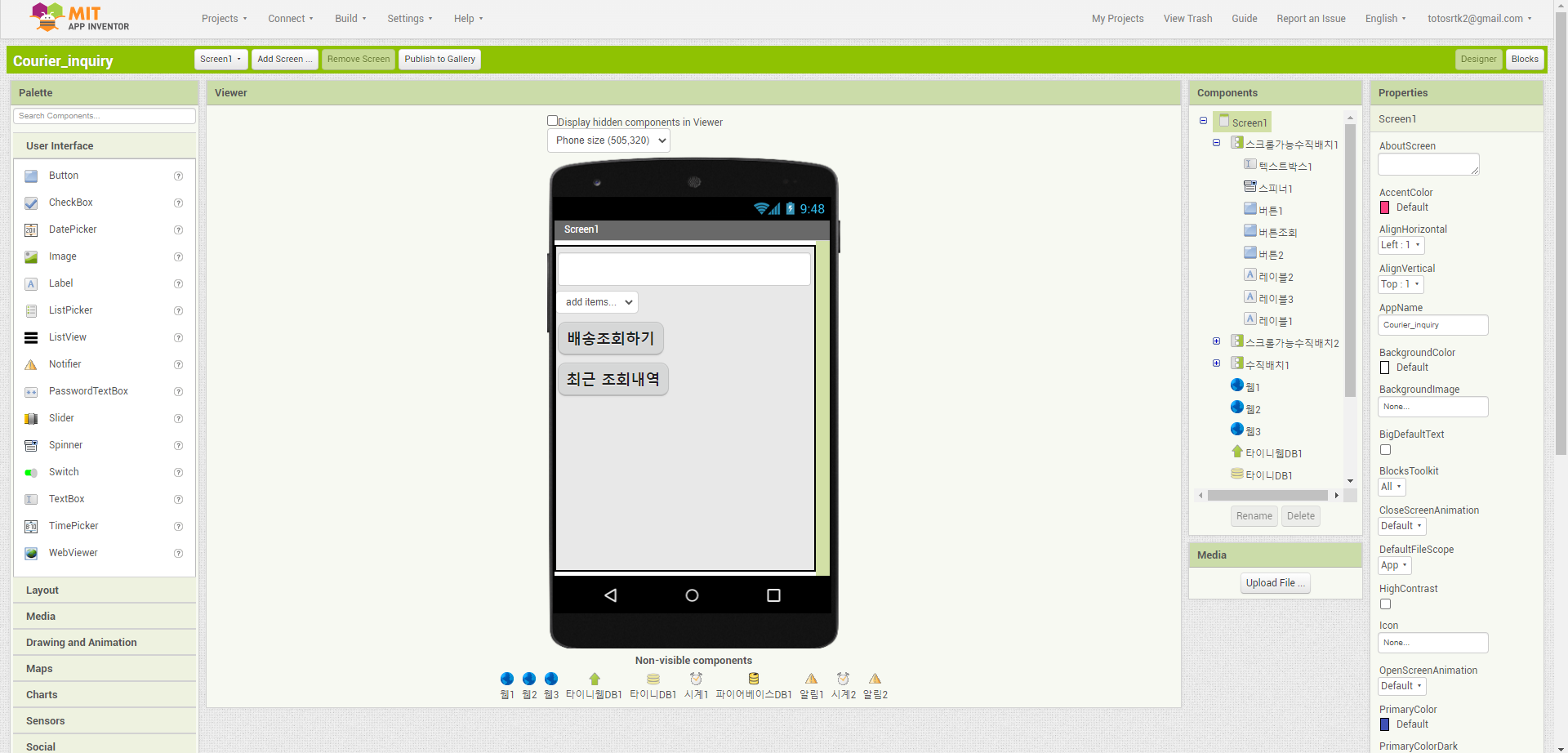1568x753 pixels.
Task: Check the BigDefaultText checkbox
Action: tap(1385, 450)
